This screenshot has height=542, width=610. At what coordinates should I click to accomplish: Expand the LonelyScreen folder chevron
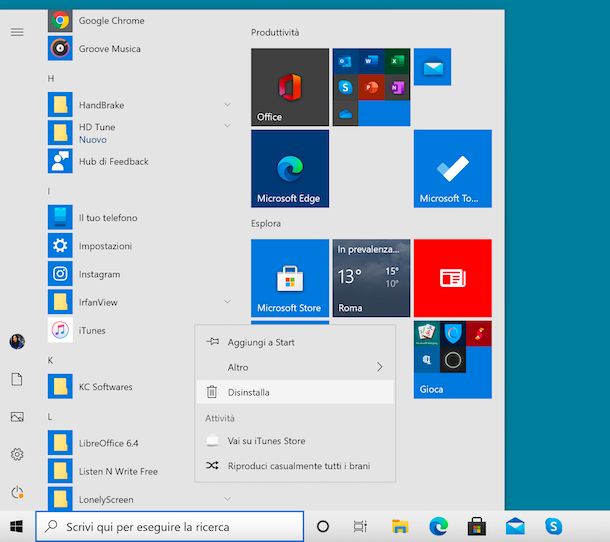tap(227, 498)
